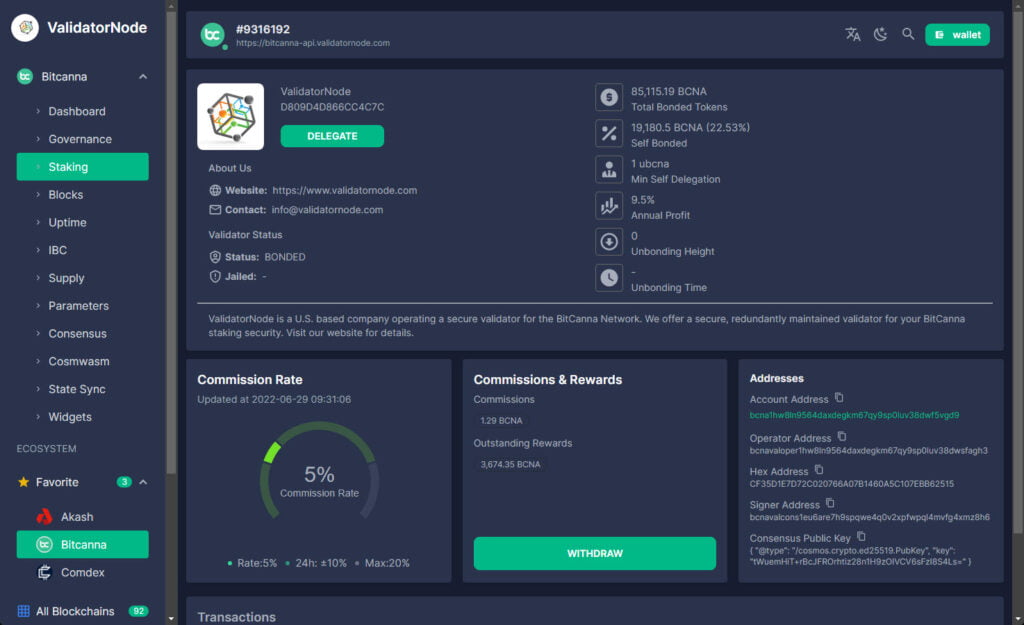Click the Min Self Delegation person icon
The image size is (1024, 625).
pos(609,170)
